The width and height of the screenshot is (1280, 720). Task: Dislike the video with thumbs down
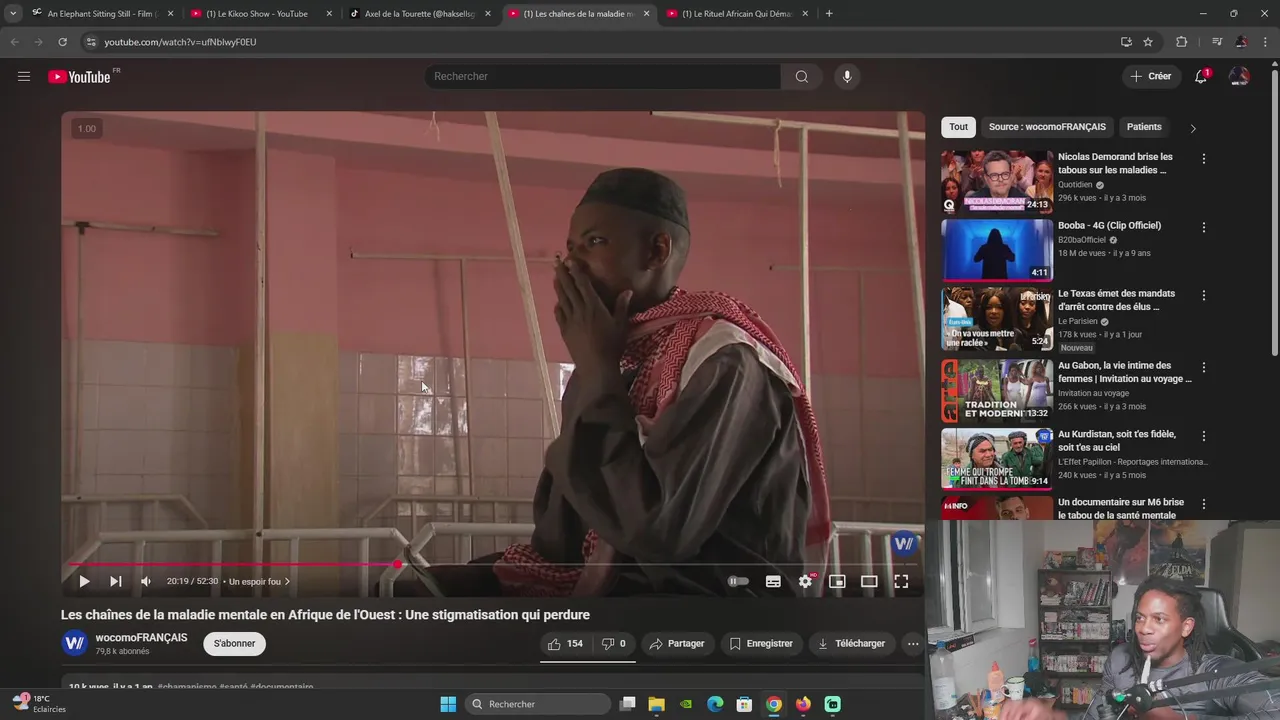(x=614, y=644)
